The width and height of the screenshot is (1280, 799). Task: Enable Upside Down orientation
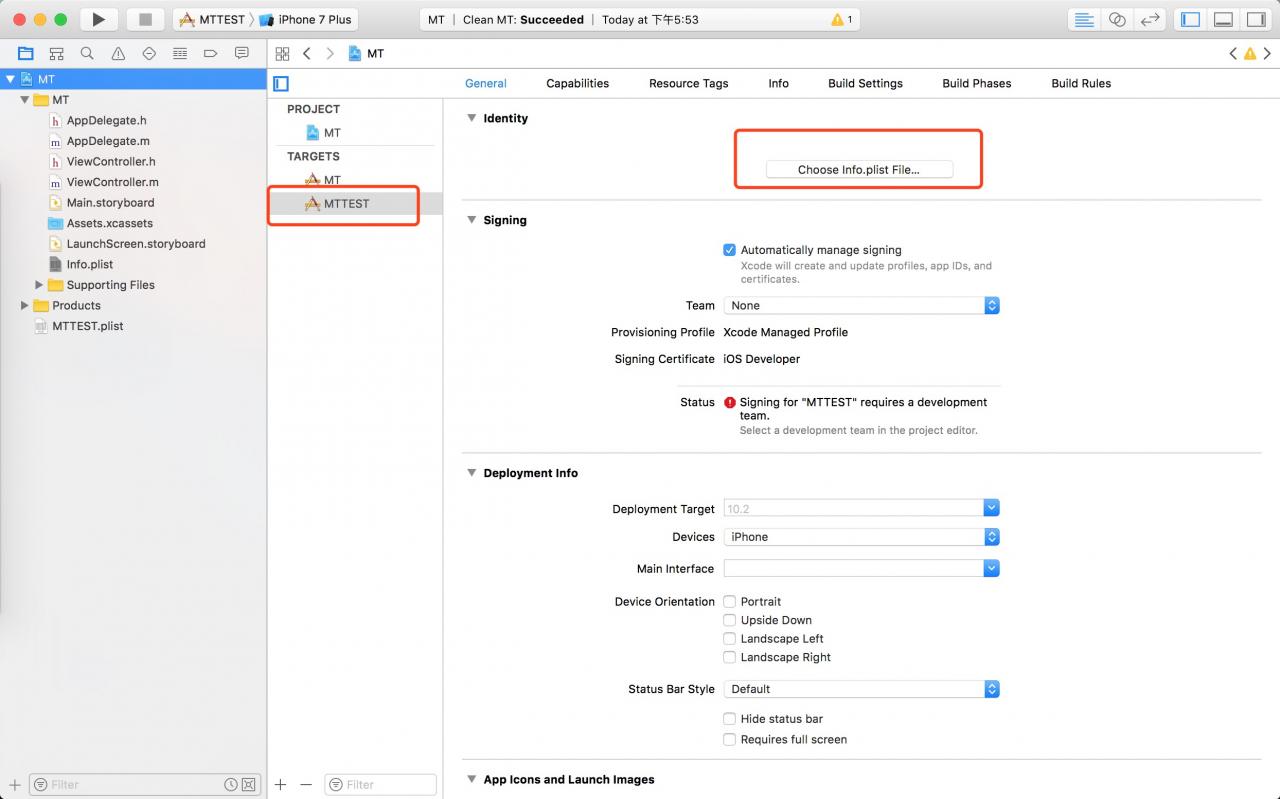[x=730, y=620]
